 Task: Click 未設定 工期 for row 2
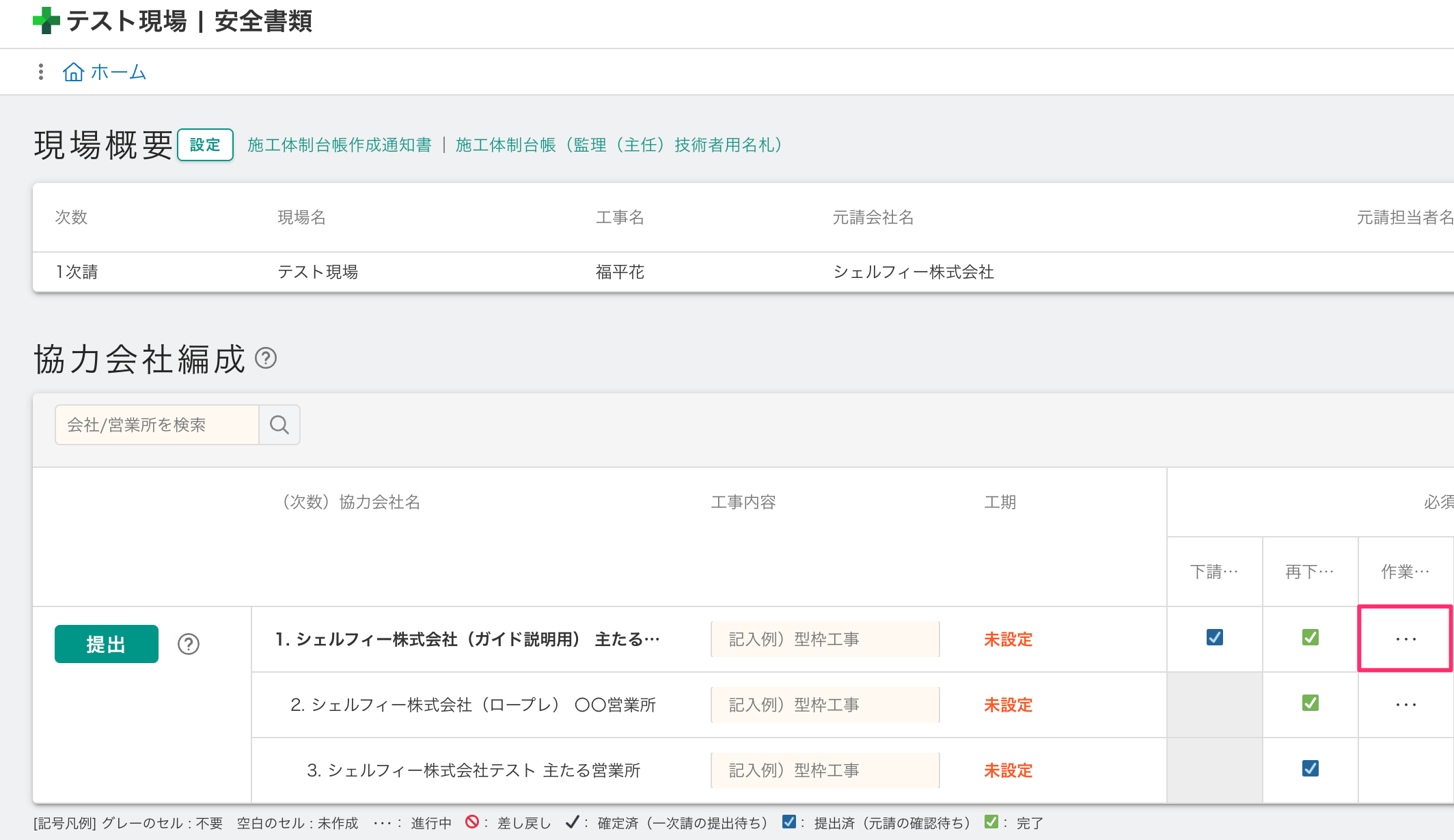point(1008,705)
